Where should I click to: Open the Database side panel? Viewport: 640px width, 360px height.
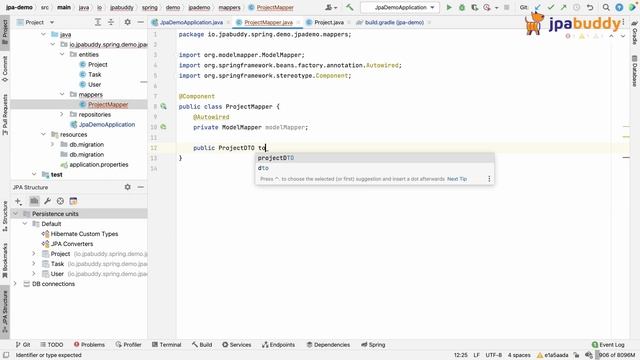coord(635,70)
